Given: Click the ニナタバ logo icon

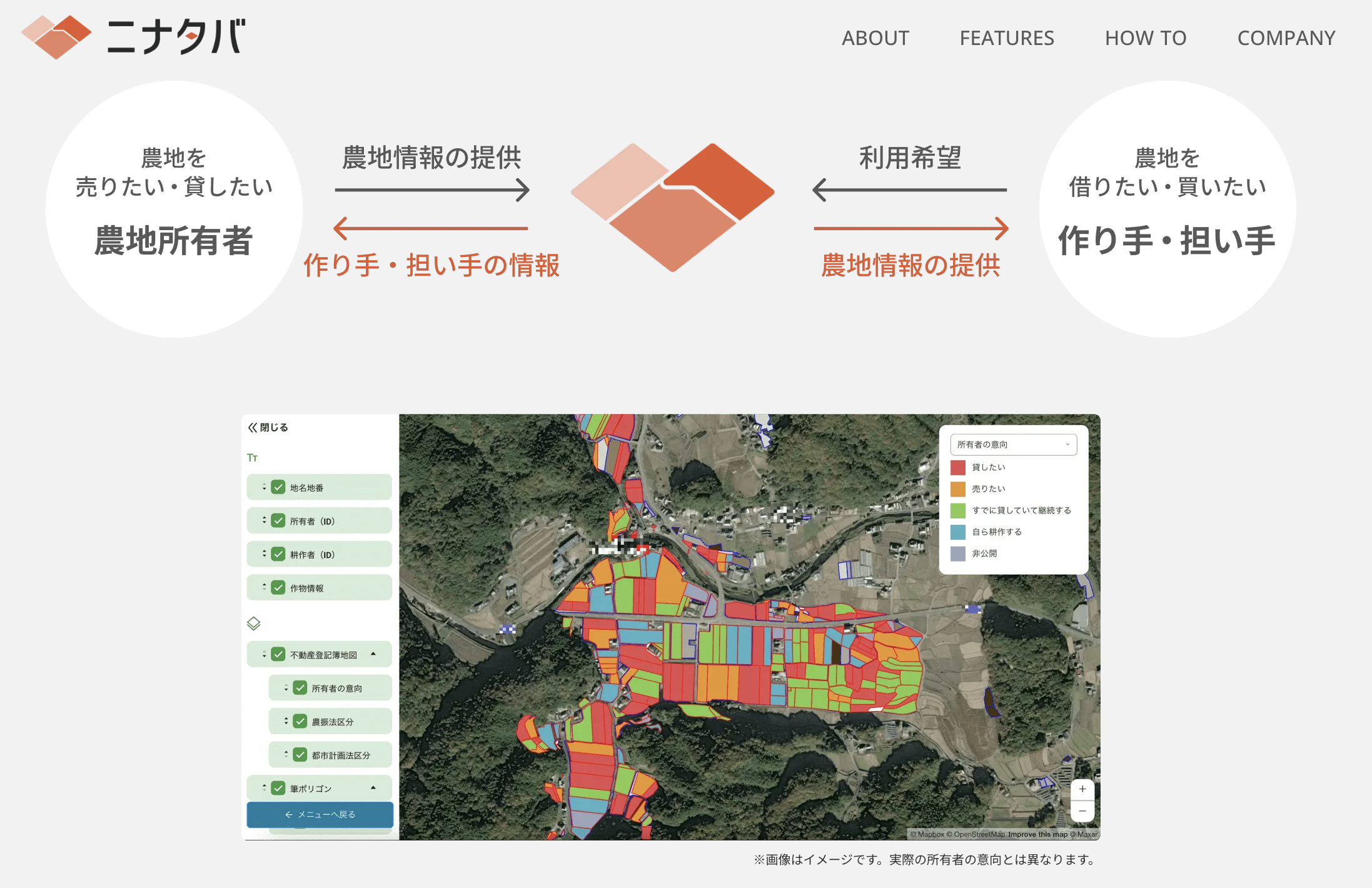Looking at the screenshot, I should [56, 37].
